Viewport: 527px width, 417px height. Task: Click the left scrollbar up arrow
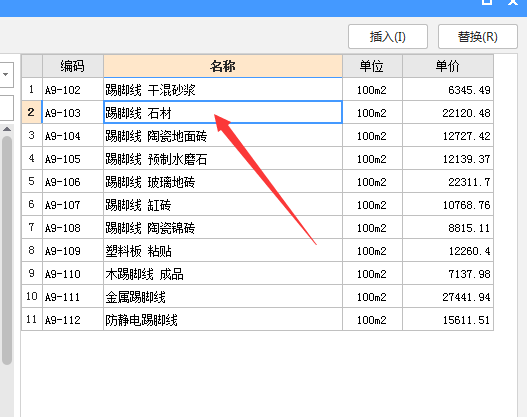(x=7, y=129)
